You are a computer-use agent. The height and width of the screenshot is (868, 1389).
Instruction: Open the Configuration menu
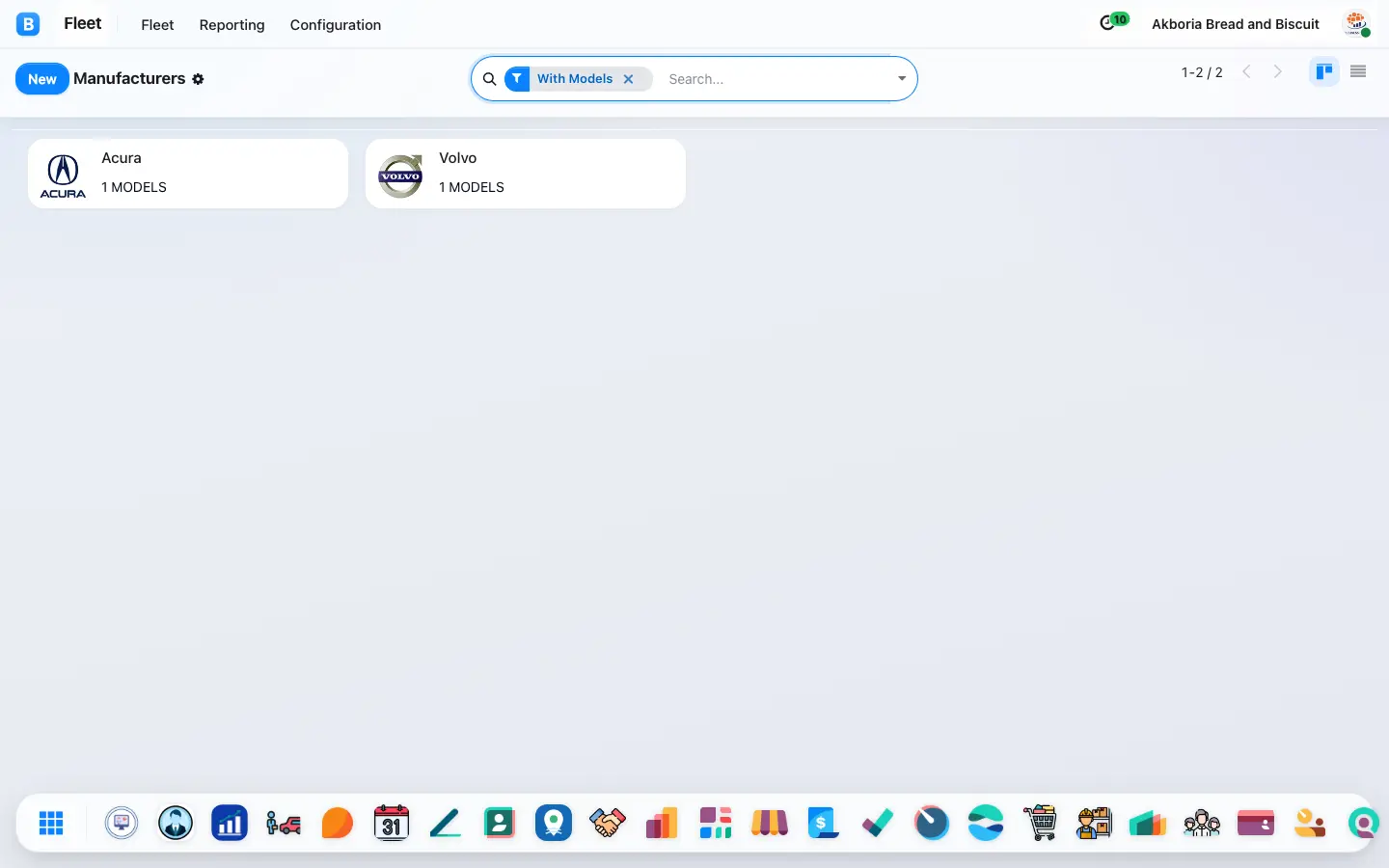[336, 25]
